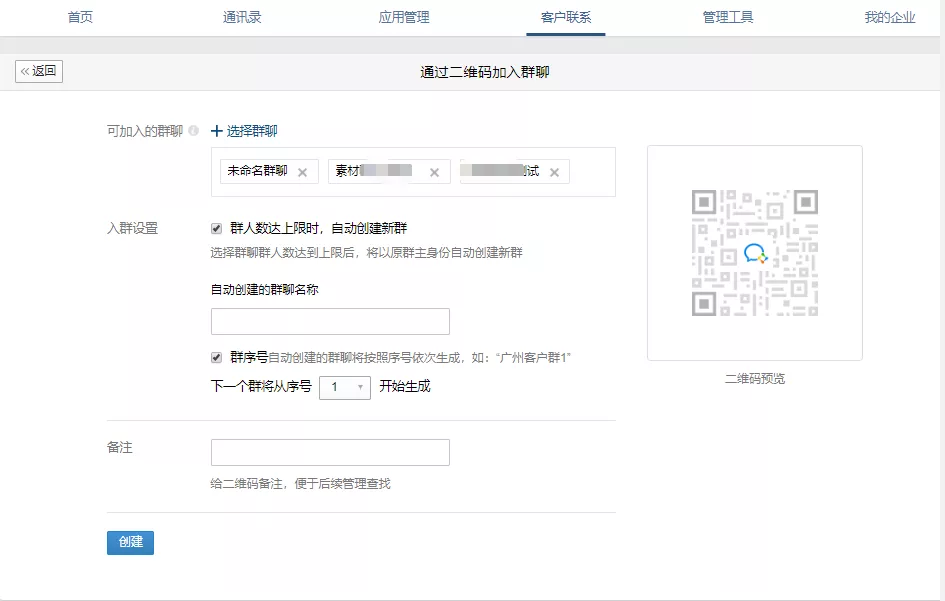Click the 备注 input field

coord(330,452)
